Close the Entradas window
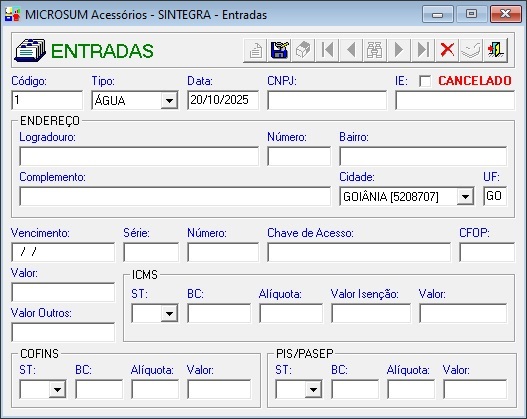Screen dimensions: 527x419 [506, 14]
